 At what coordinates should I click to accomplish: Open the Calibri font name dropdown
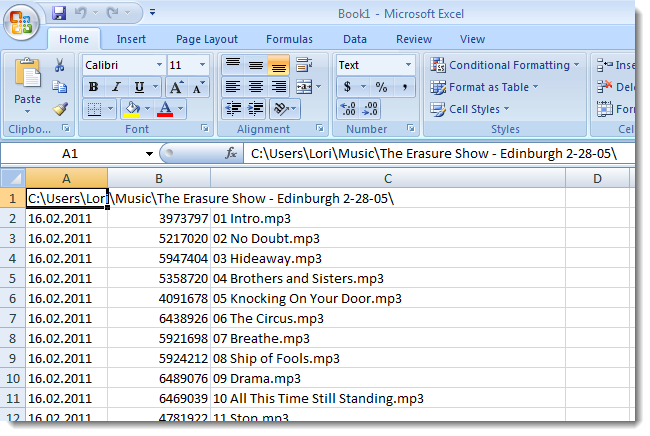click(159, 65)
